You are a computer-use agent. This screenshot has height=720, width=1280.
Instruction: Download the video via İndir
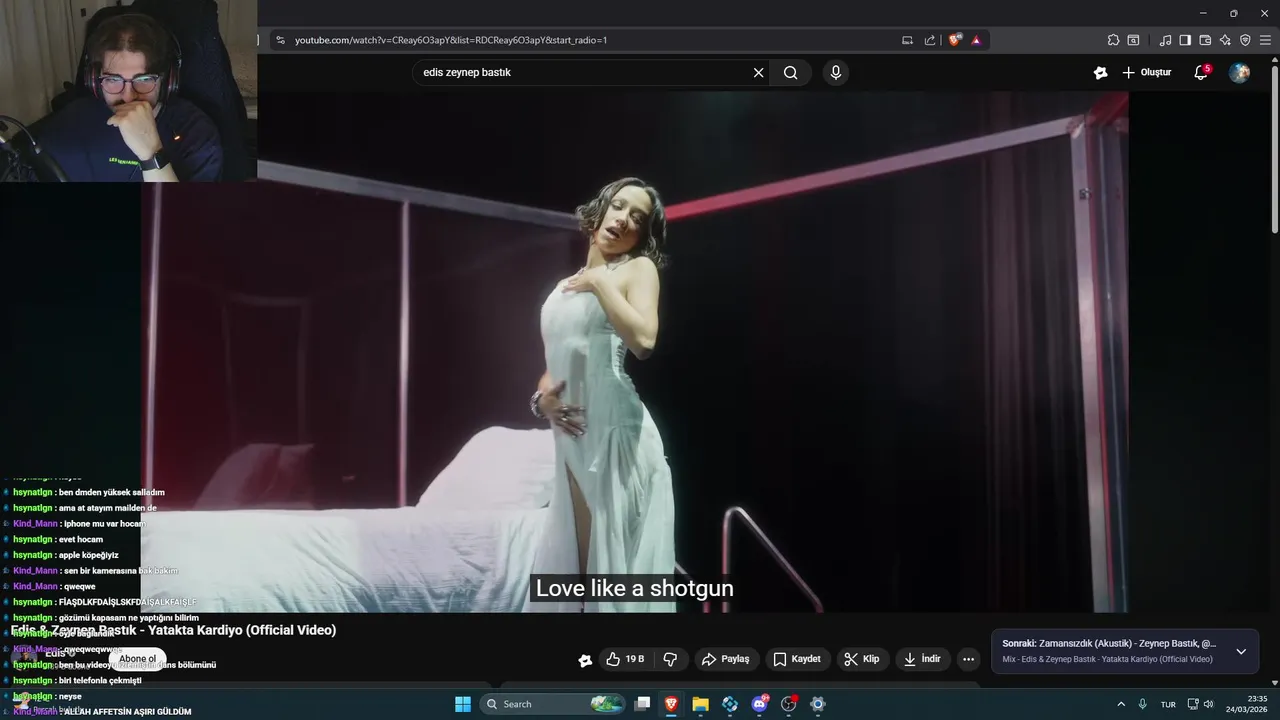tap(922, 659)
